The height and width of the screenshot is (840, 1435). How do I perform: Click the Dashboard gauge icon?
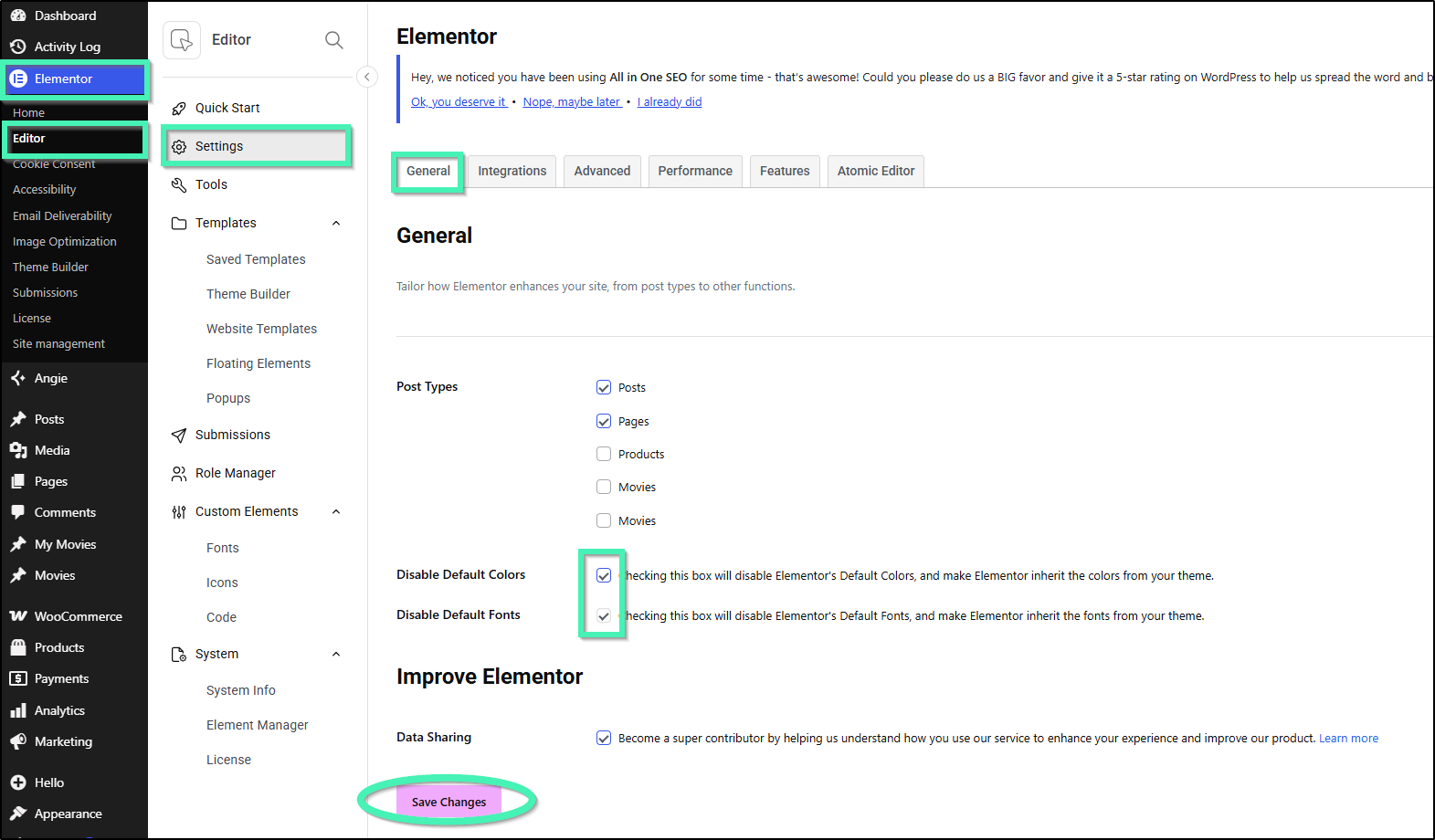click(x=18, y=16)
